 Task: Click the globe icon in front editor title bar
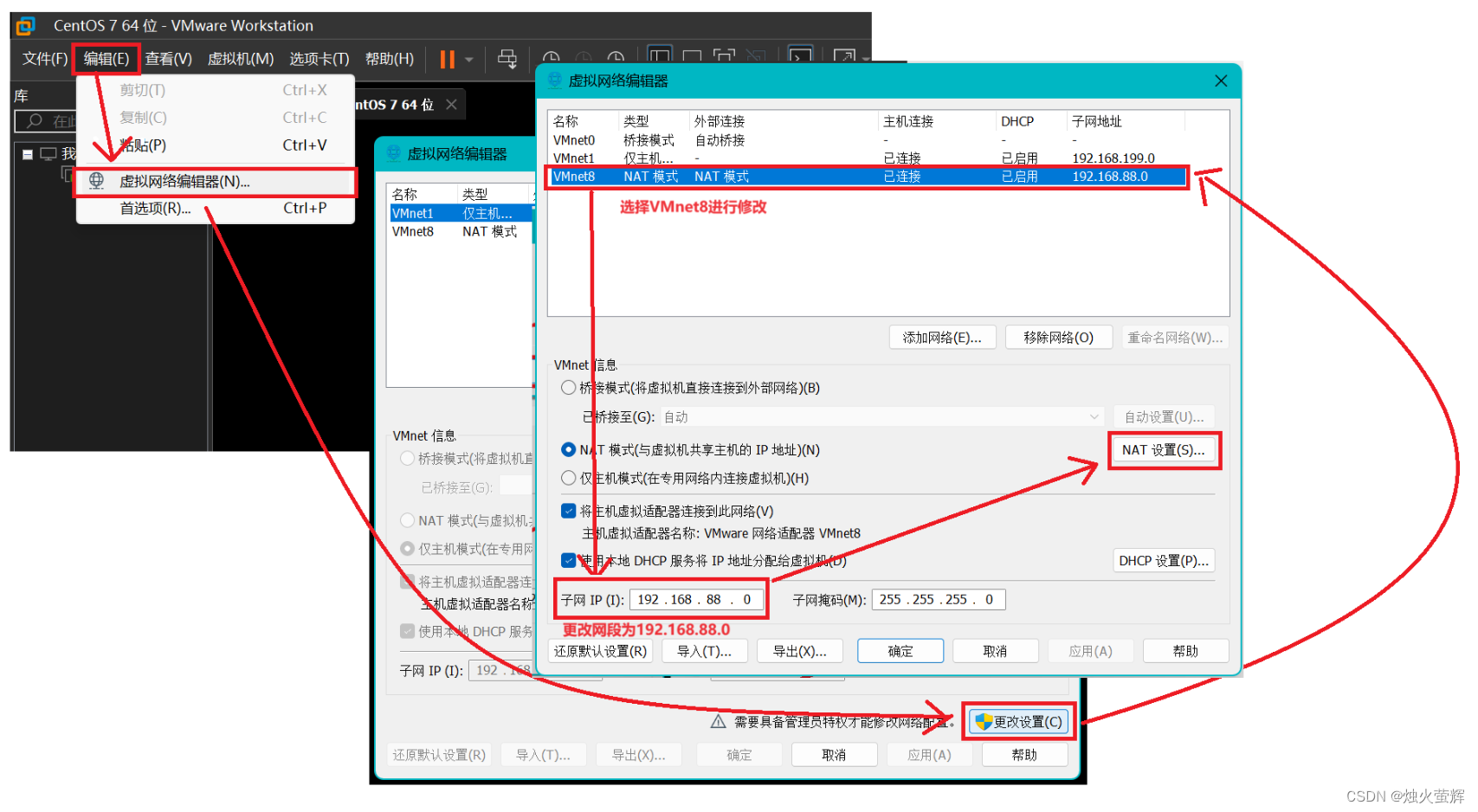[x=555, y=81]
